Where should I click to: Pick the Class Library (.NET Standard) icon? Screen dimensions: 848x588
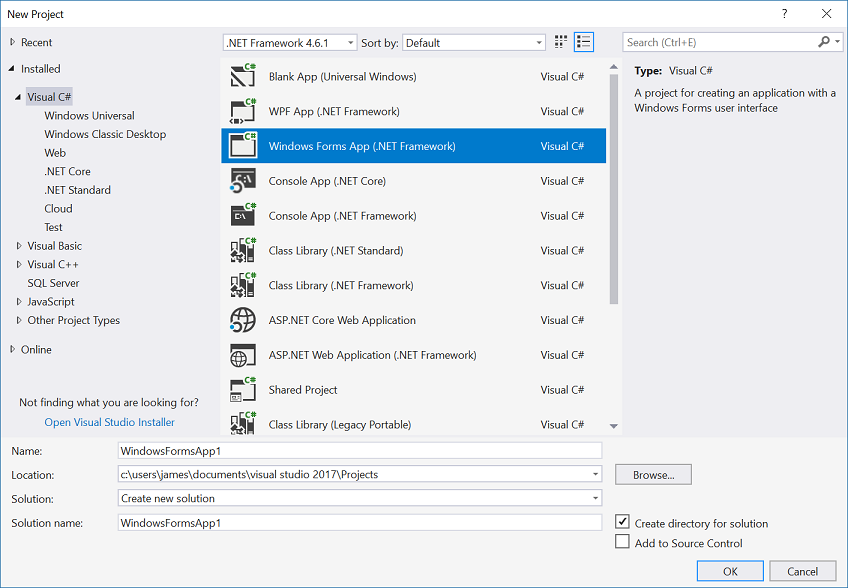(243, 250)
